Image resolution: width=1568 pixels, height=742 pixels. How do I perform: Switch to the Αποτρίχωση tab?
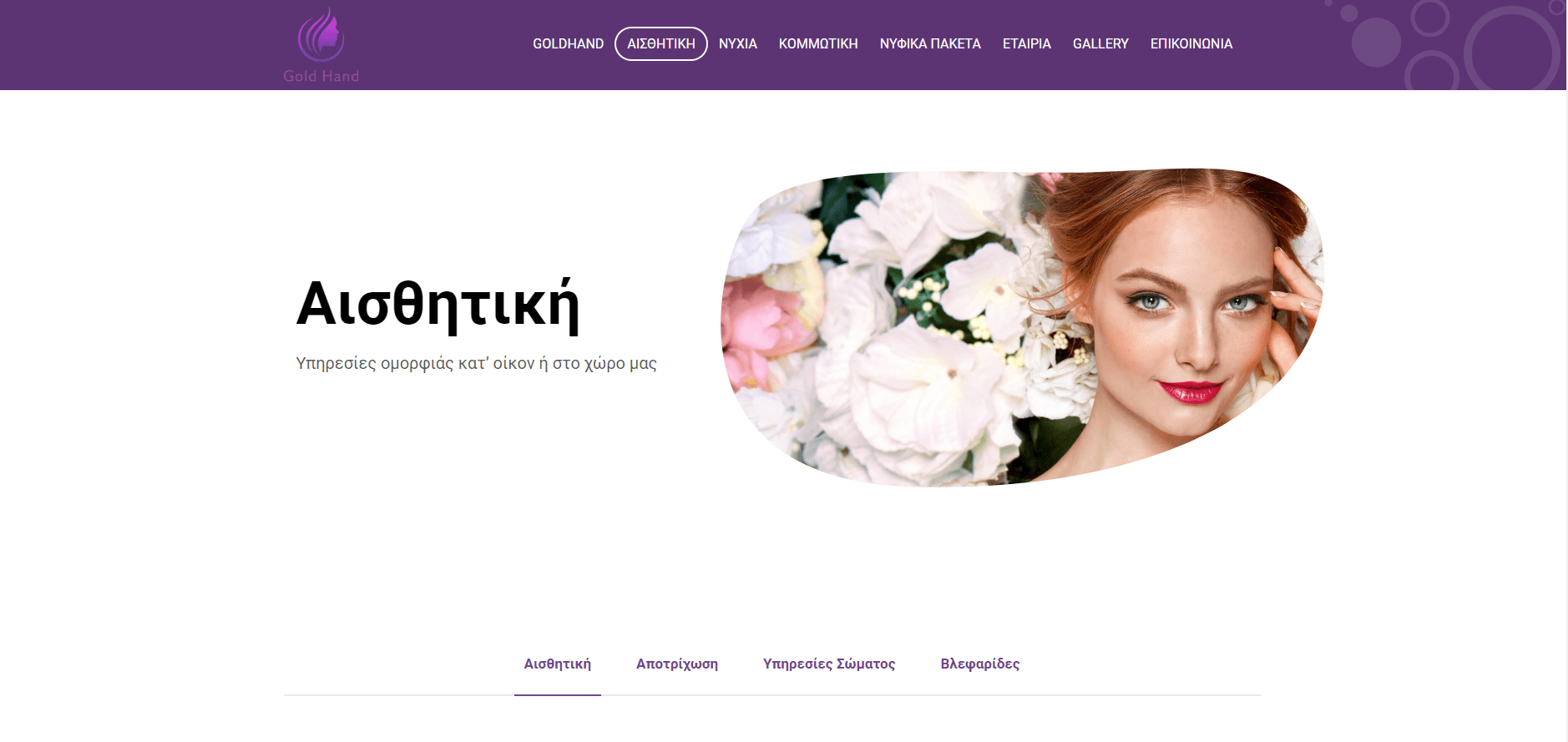[x=676, y=664]
